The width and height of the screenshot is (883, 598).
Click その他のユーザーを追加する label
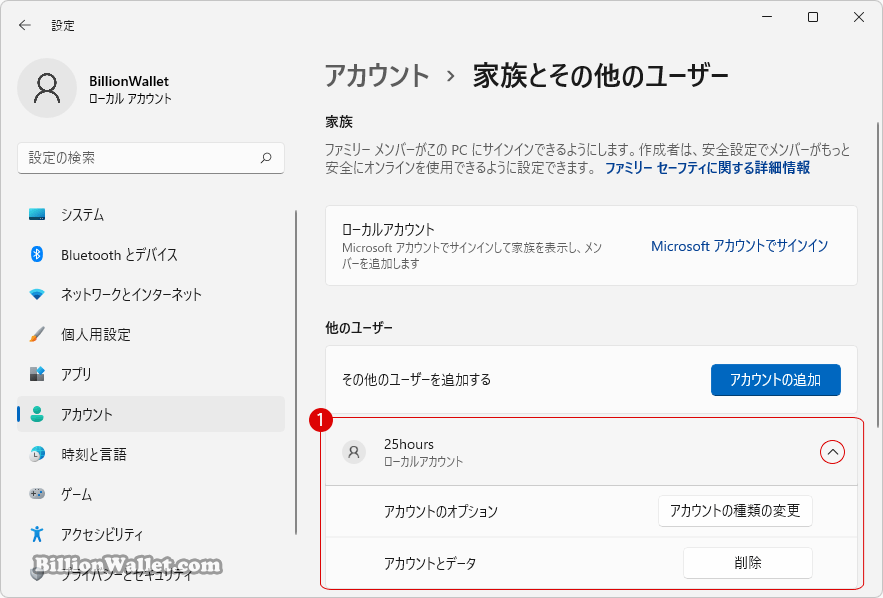pyautogui.click(x=417, y=380)
